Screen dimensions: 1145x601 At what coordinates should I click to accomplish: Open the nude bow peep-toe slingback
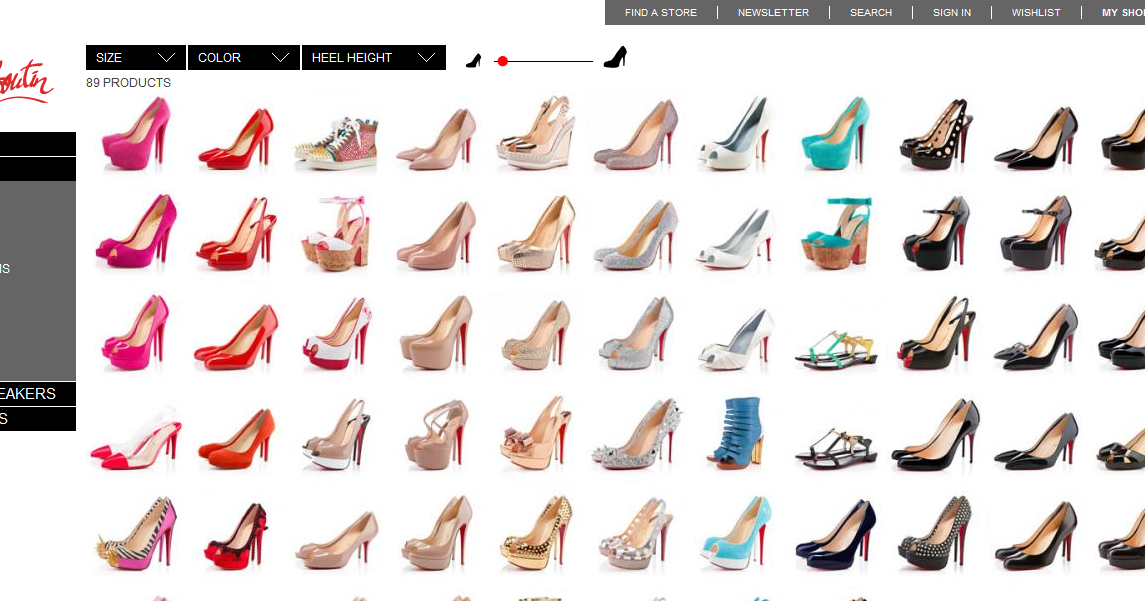(x=537, y=433)
